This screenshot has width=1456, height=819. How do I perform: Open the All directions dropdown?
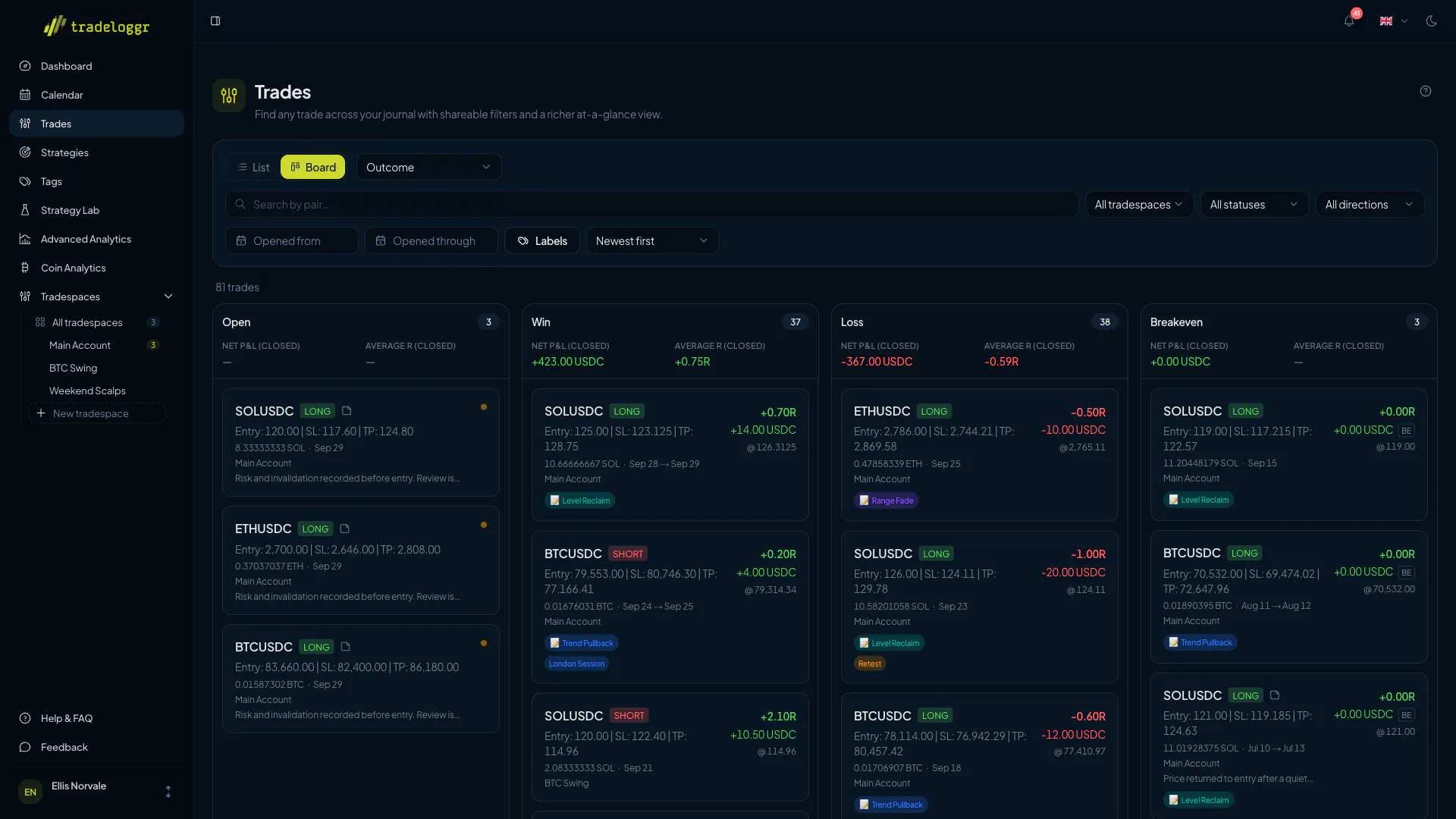(x=1370, y=204)
